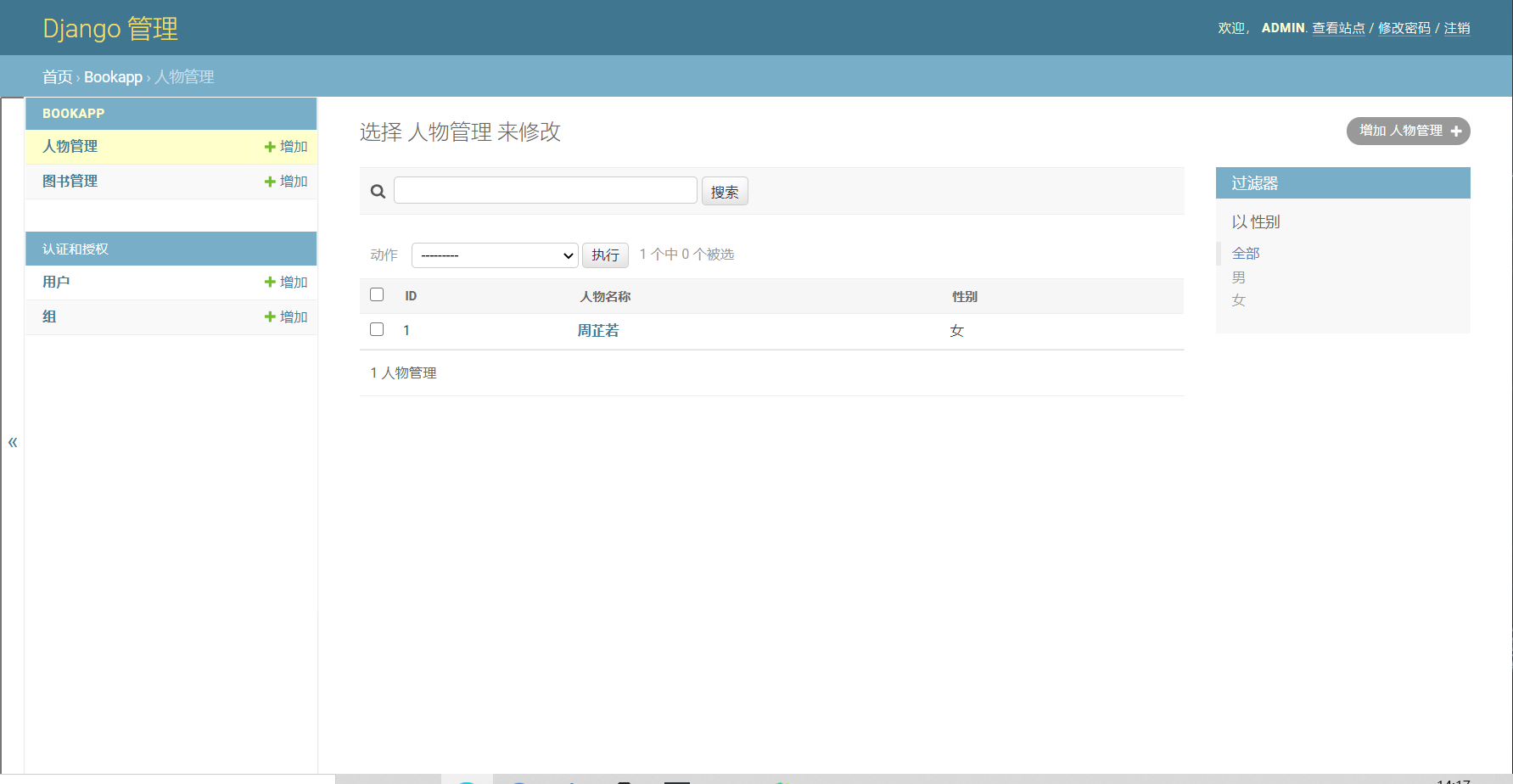Click the 增加 link next to 组

click(294, 317)
